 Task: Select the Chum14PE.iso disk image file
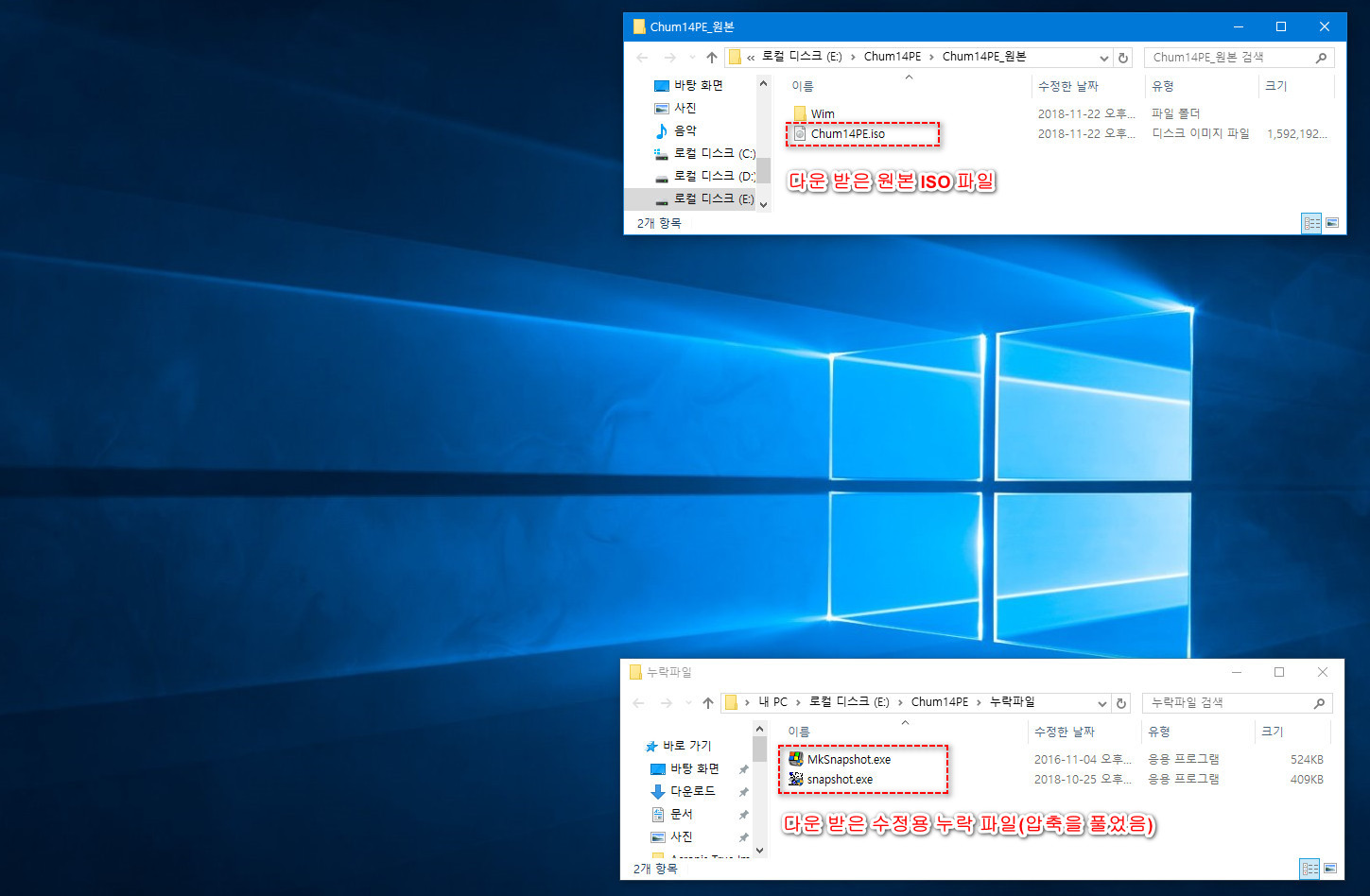847,134
